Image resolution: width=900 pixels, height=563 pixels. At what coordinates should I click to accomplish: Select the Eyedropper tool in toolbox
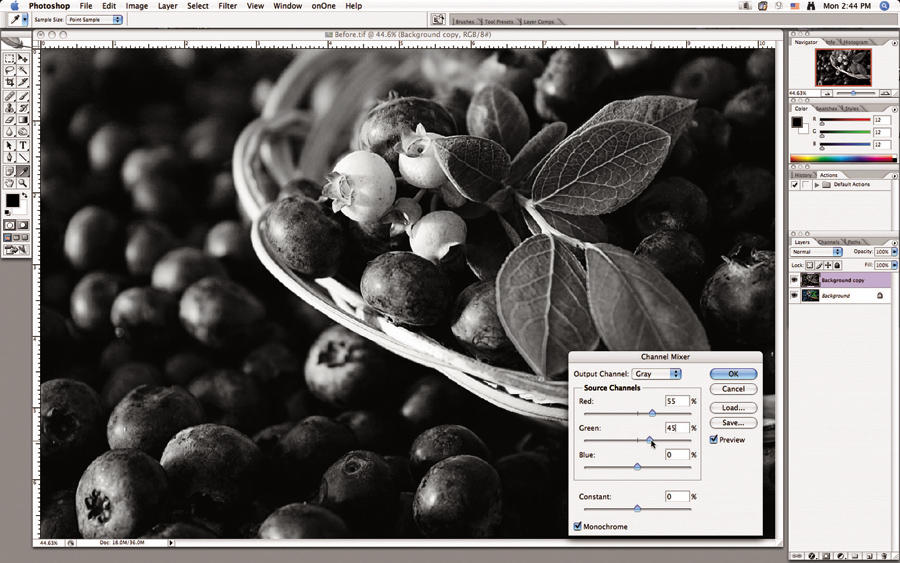[x=23, y=171]
